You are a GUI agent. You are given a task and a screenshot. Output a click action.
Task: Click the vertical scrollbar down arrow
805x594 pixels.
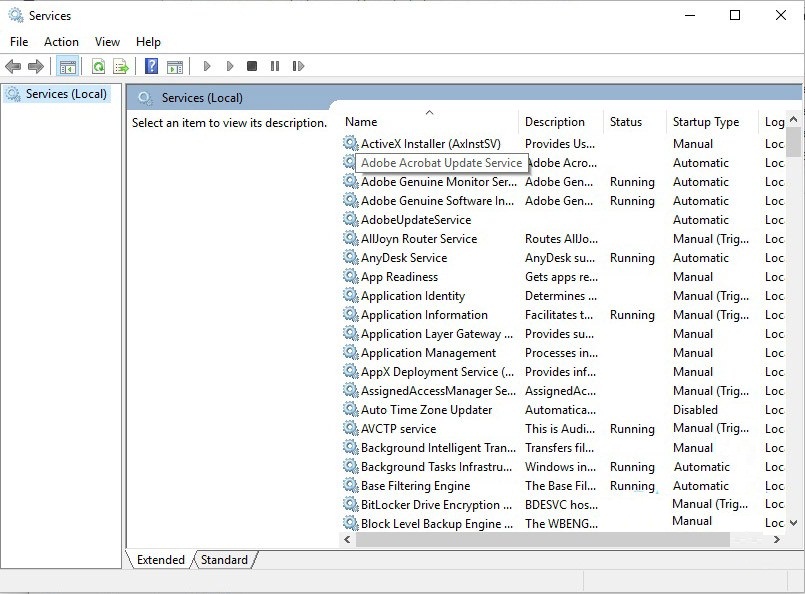click(x=794, y=522)
